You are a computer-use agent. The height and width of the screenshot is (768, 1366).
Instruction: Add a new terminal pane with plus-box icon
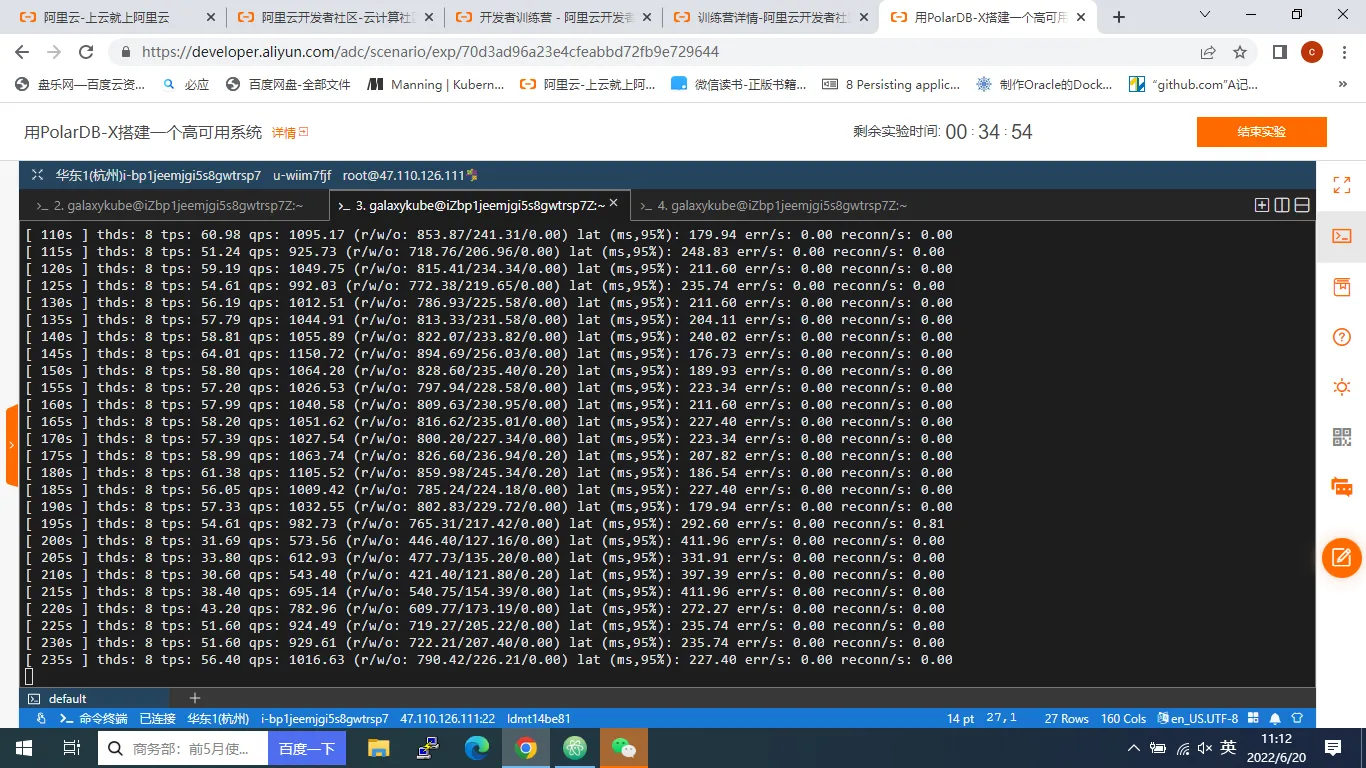click(x=1262, y=205)
